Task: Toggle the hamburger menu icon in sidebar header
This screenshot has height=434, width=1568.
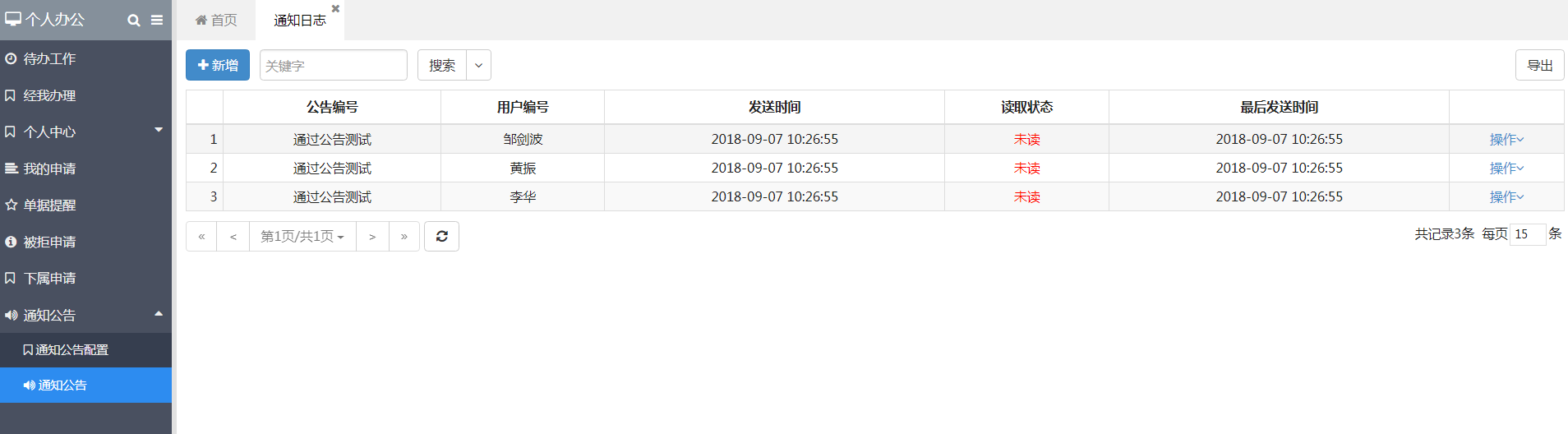Action: pos(156,21)
